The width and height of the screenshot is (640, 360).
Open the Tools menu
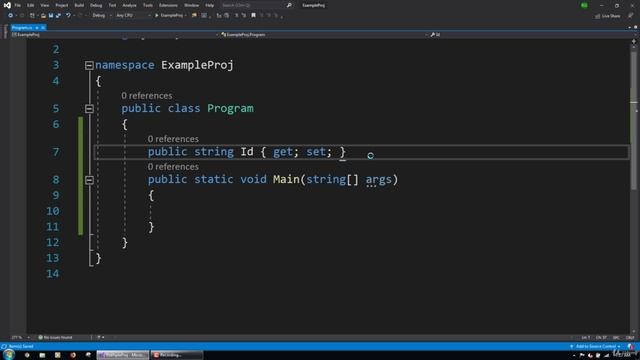[148, 5]
